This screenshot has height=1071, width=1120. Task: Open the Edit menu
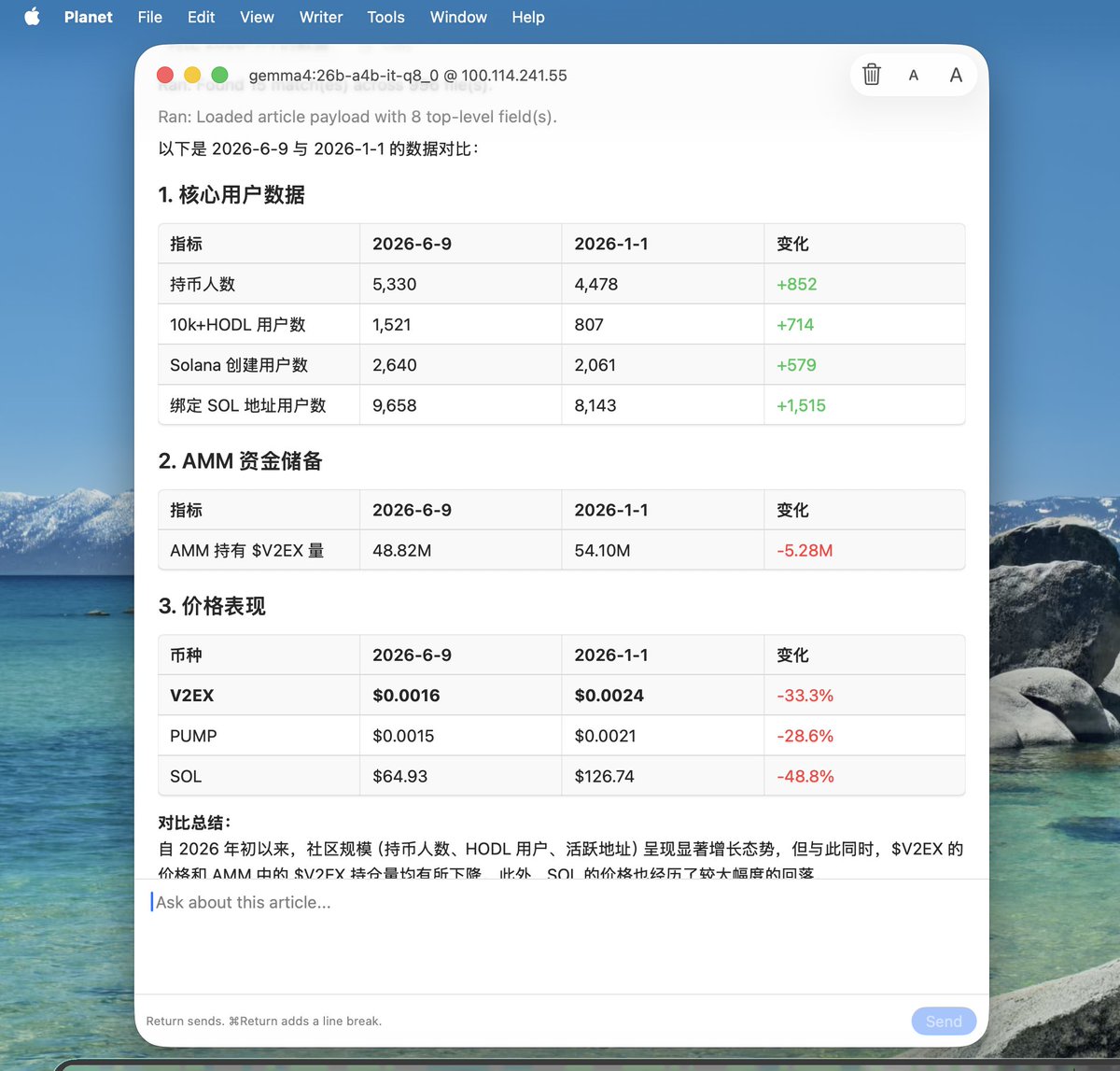point(201,17)
